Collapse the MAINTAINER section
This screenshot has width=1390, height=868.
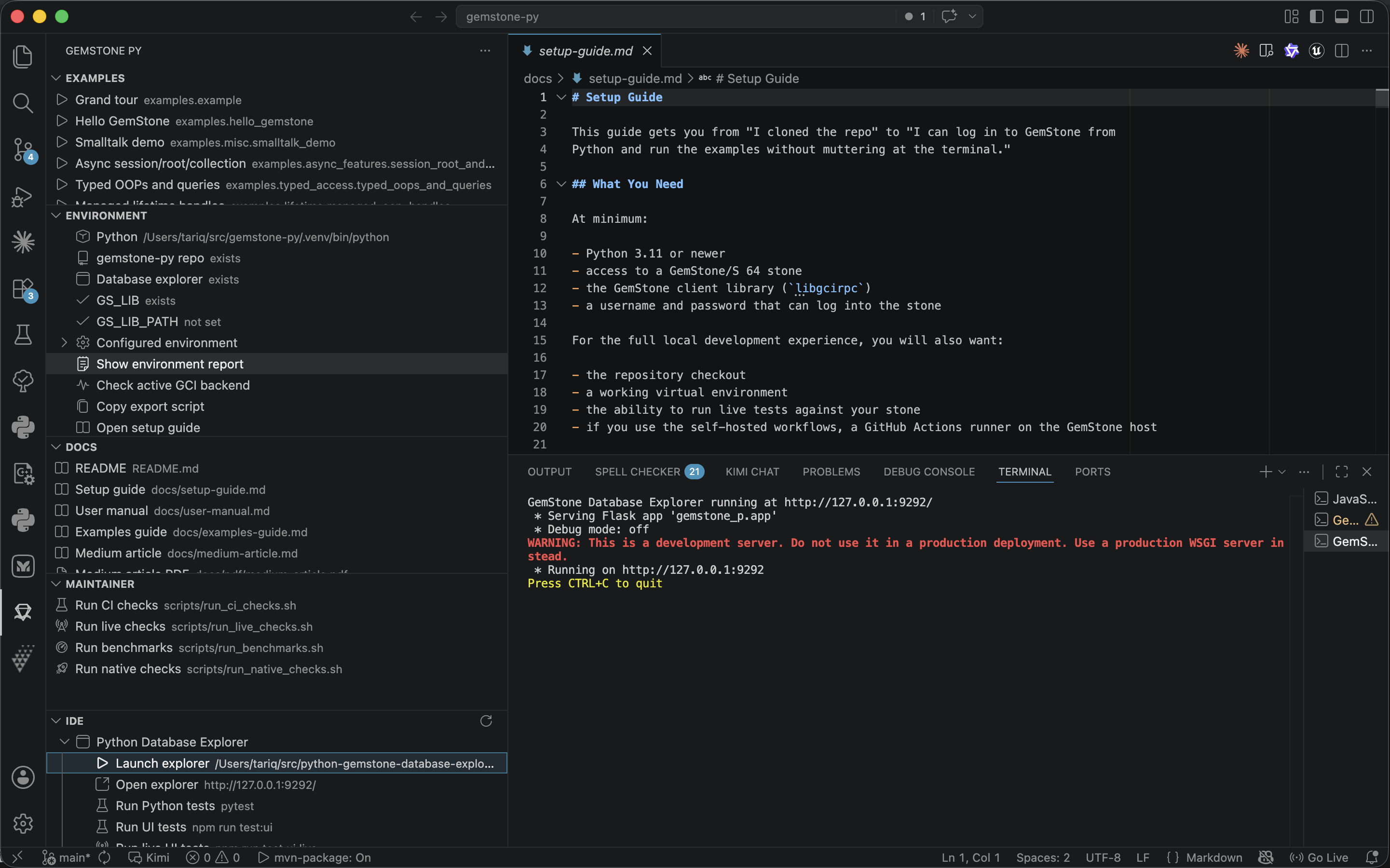coord(56,584)
